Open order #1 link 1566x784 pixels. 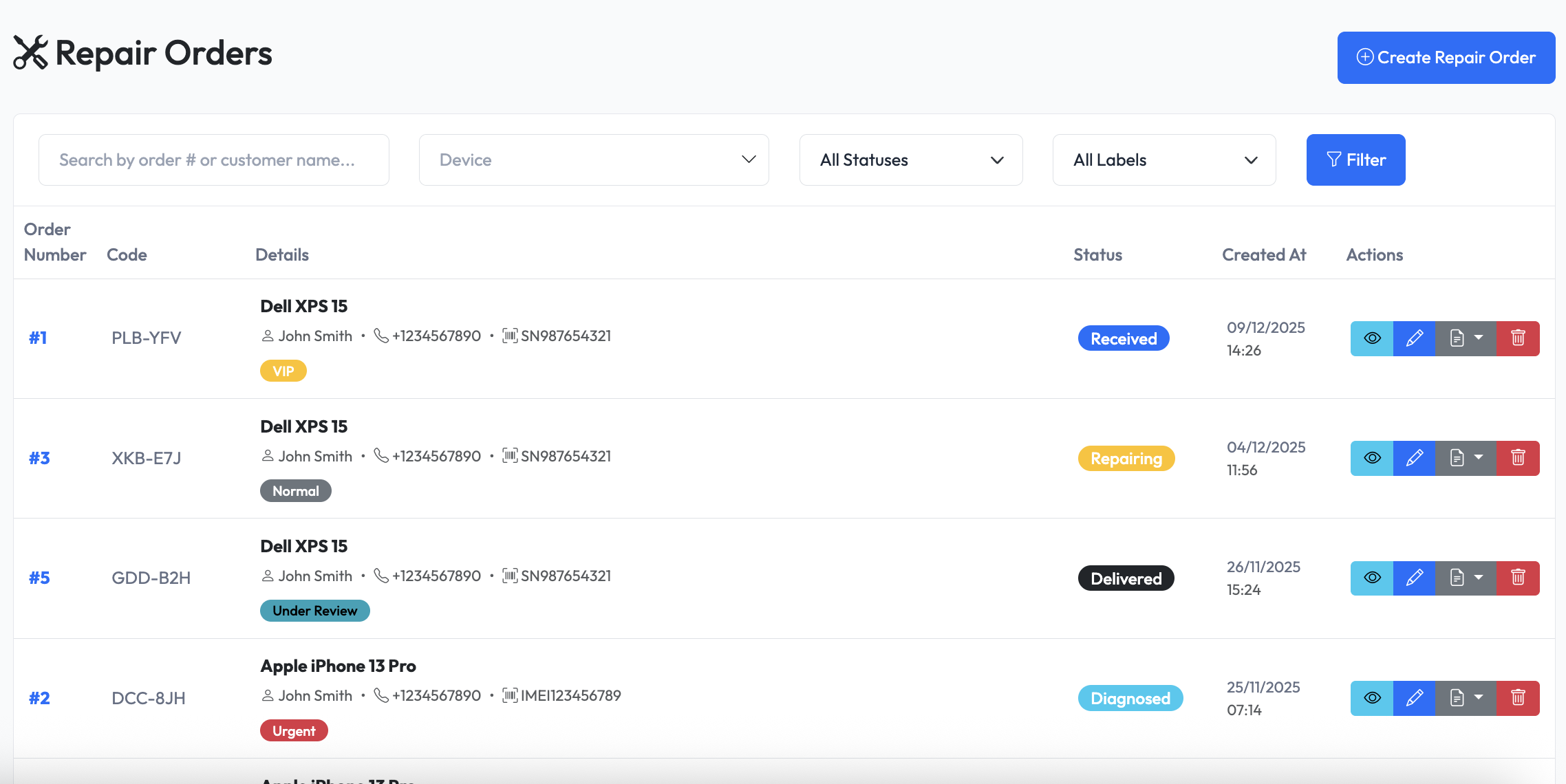(x=38, y=338)
